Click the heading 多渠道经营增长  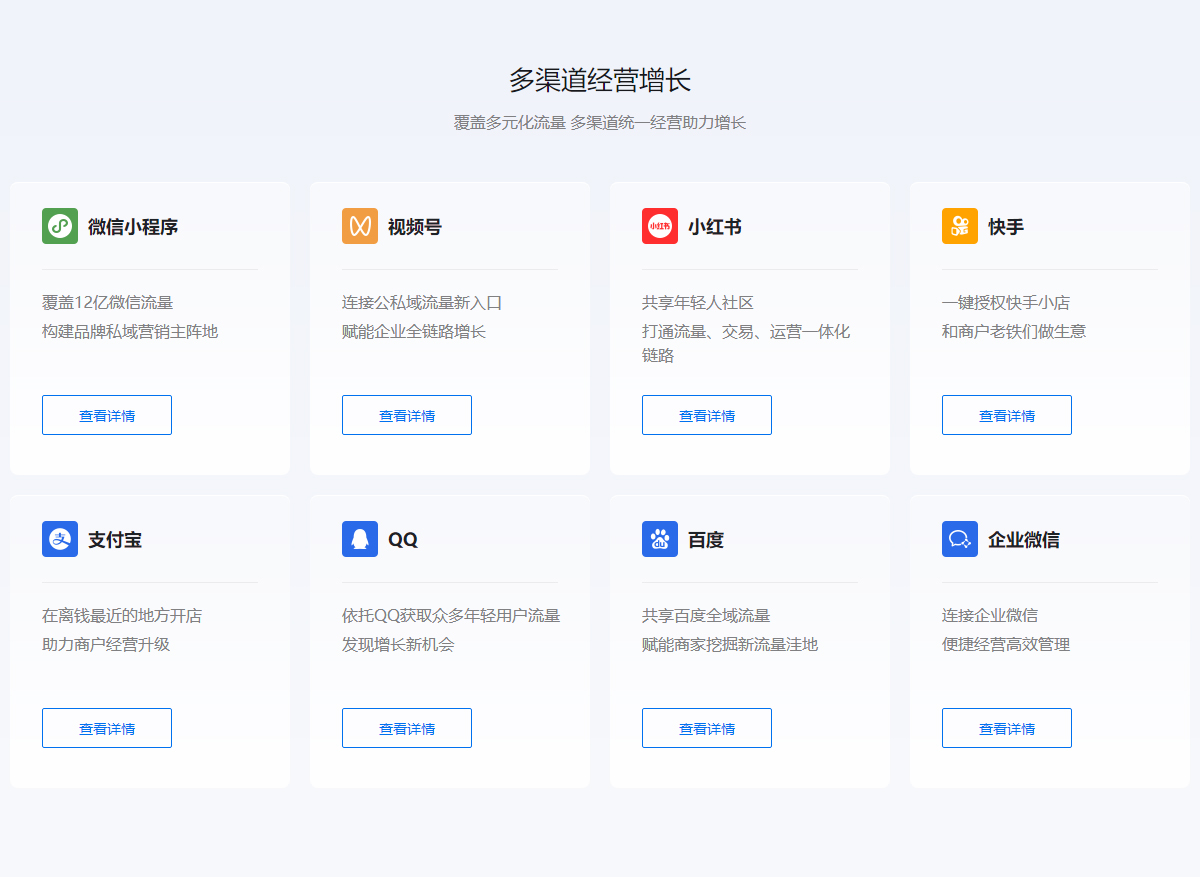coord(600,80)
